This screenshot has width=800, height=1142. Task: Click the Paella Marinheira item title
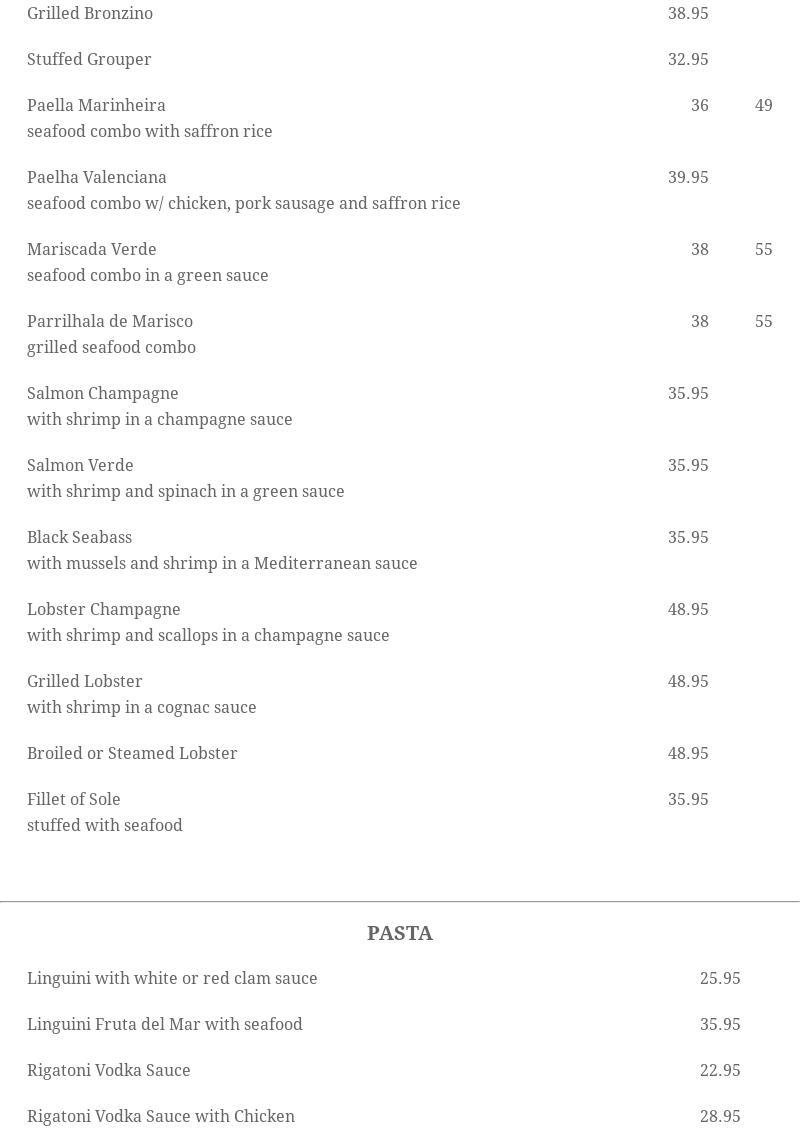(x=96, y=106)
